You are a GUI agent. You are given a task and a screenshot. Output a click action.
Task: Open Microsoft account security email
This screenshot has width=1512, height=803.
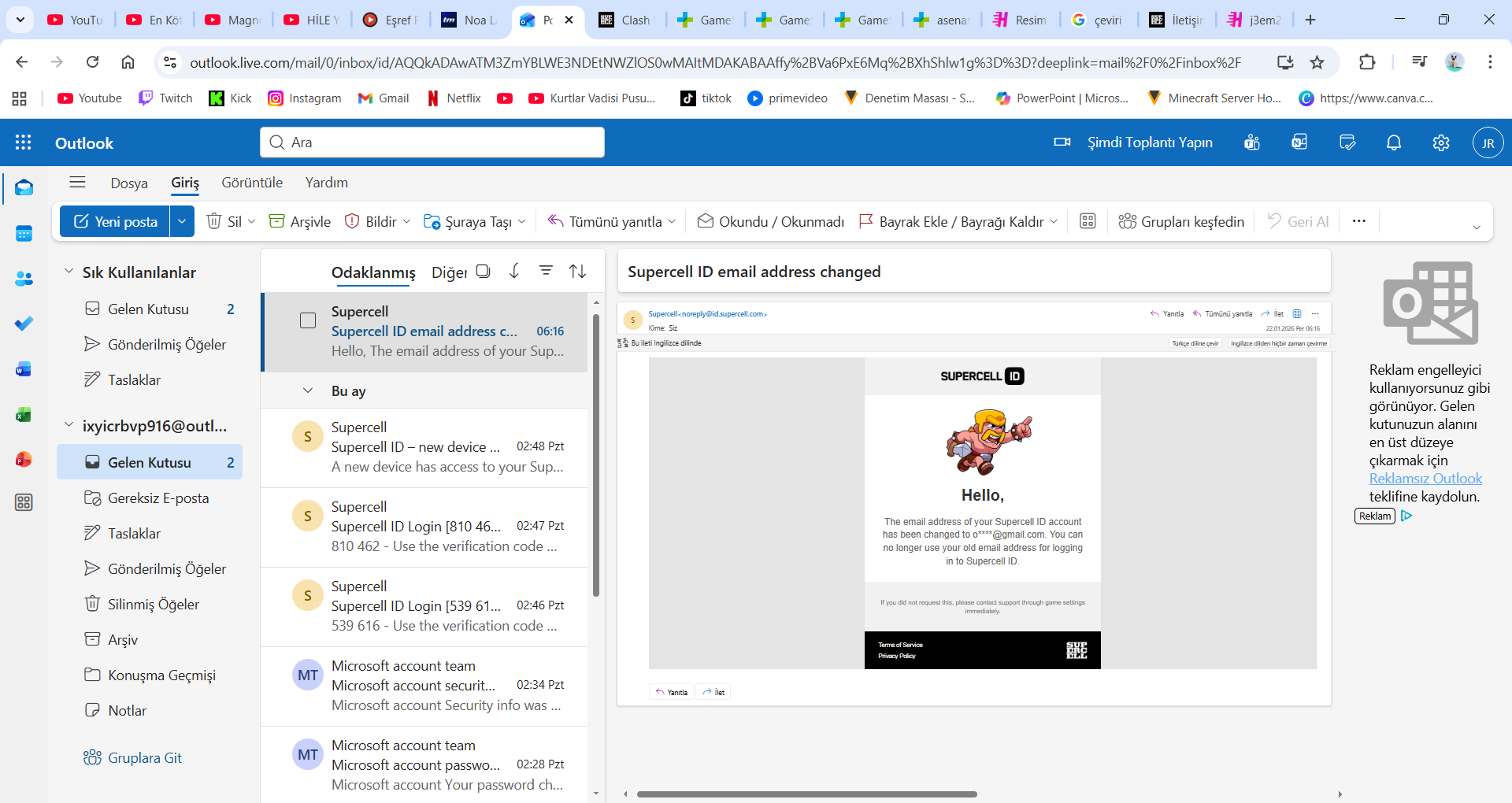pos(424,686)
